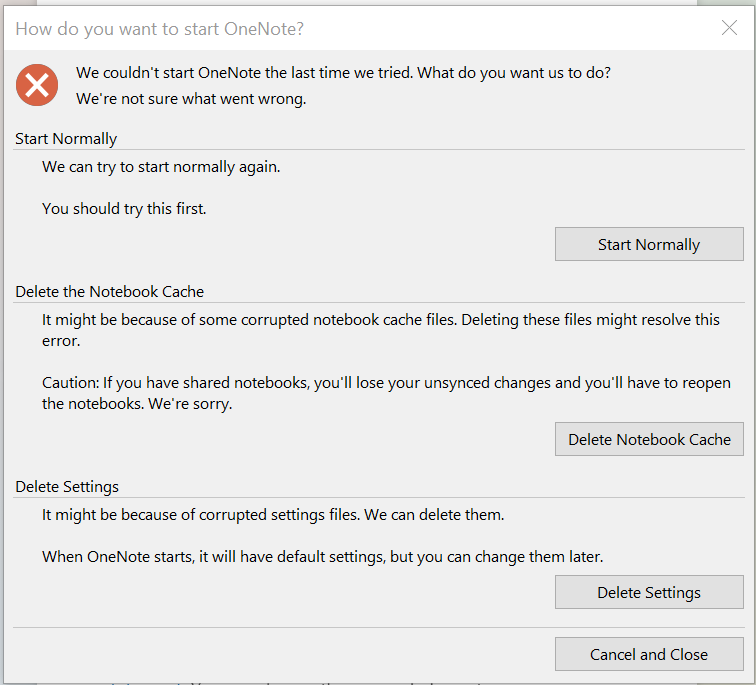Click the text 'We're not sure what went wrong.'
756x685 pixels.
click(x=191, y=99)
